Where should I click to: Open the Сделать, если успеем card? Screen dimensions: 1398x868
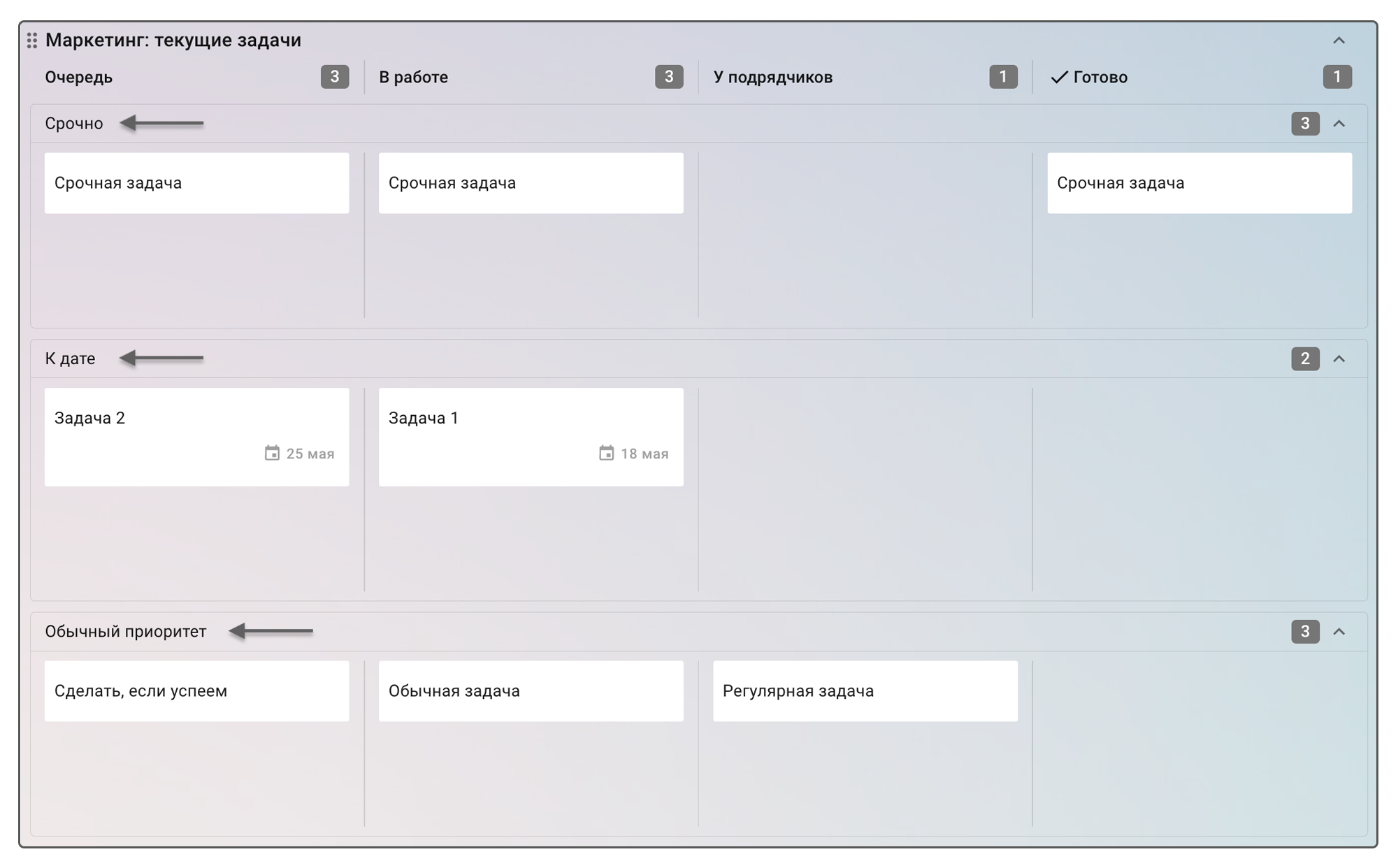[196, 690]
